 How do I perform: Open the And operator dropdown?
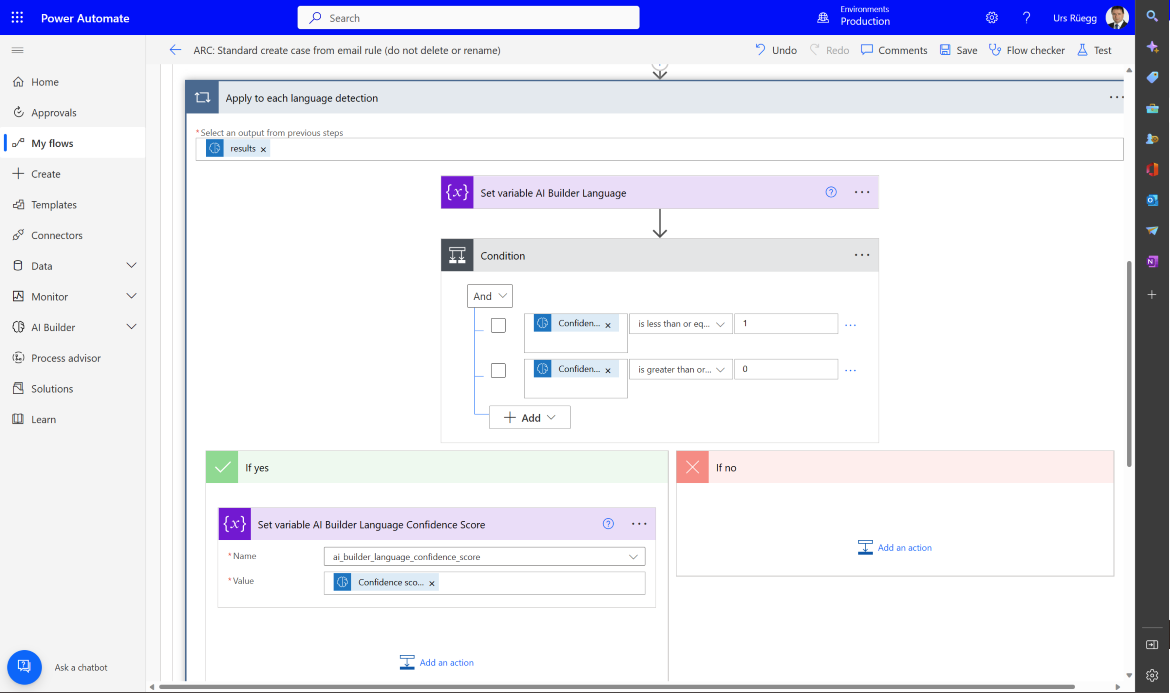489,296
